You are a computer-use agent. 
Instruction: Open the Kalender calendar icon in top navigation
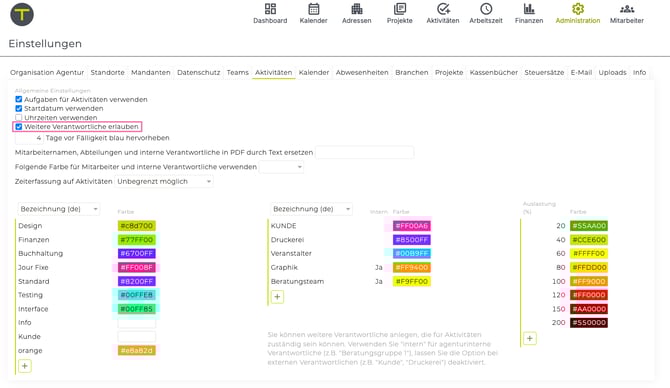point(314,9)
